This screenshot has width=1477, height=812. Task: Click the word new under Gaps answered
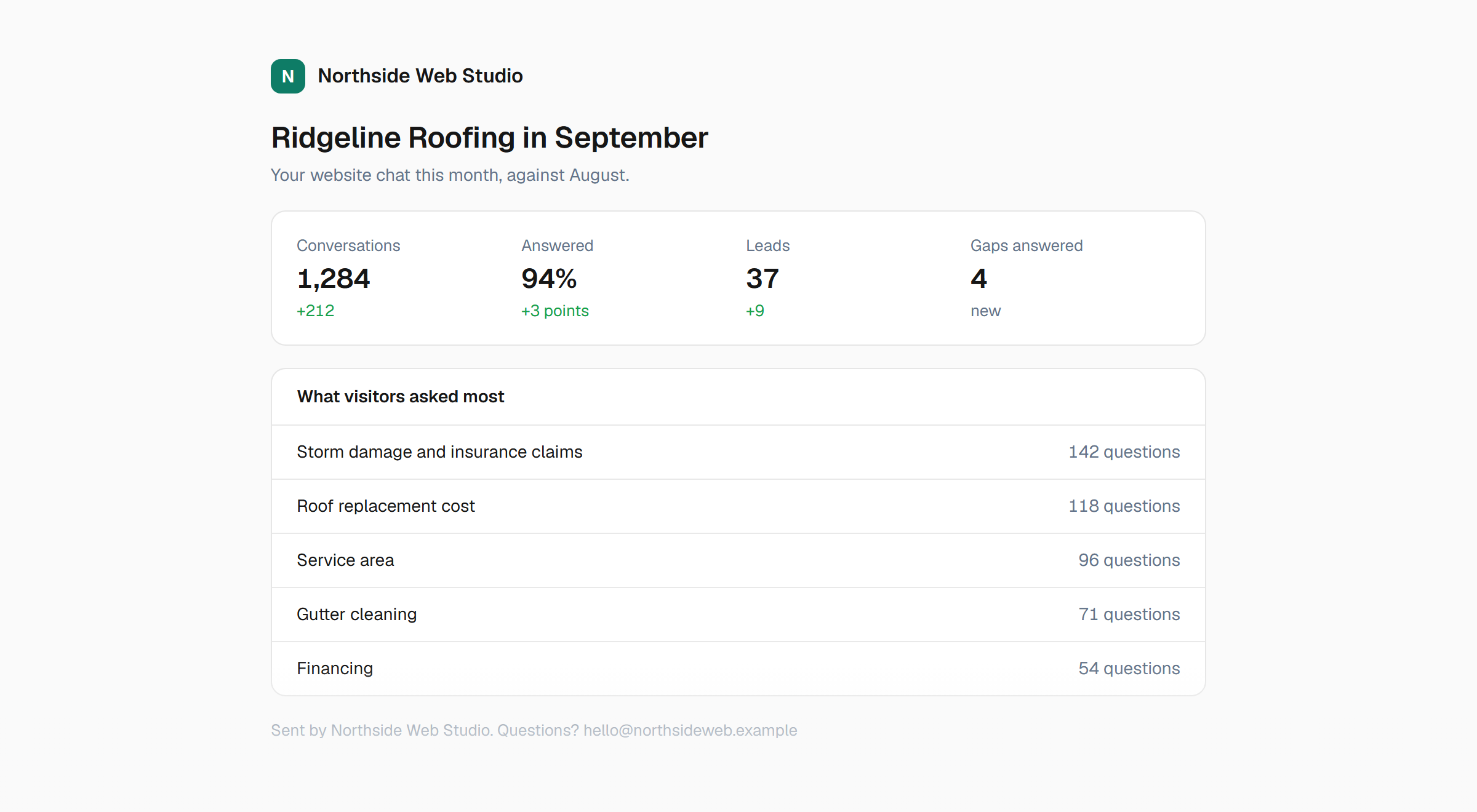(986, 311)
